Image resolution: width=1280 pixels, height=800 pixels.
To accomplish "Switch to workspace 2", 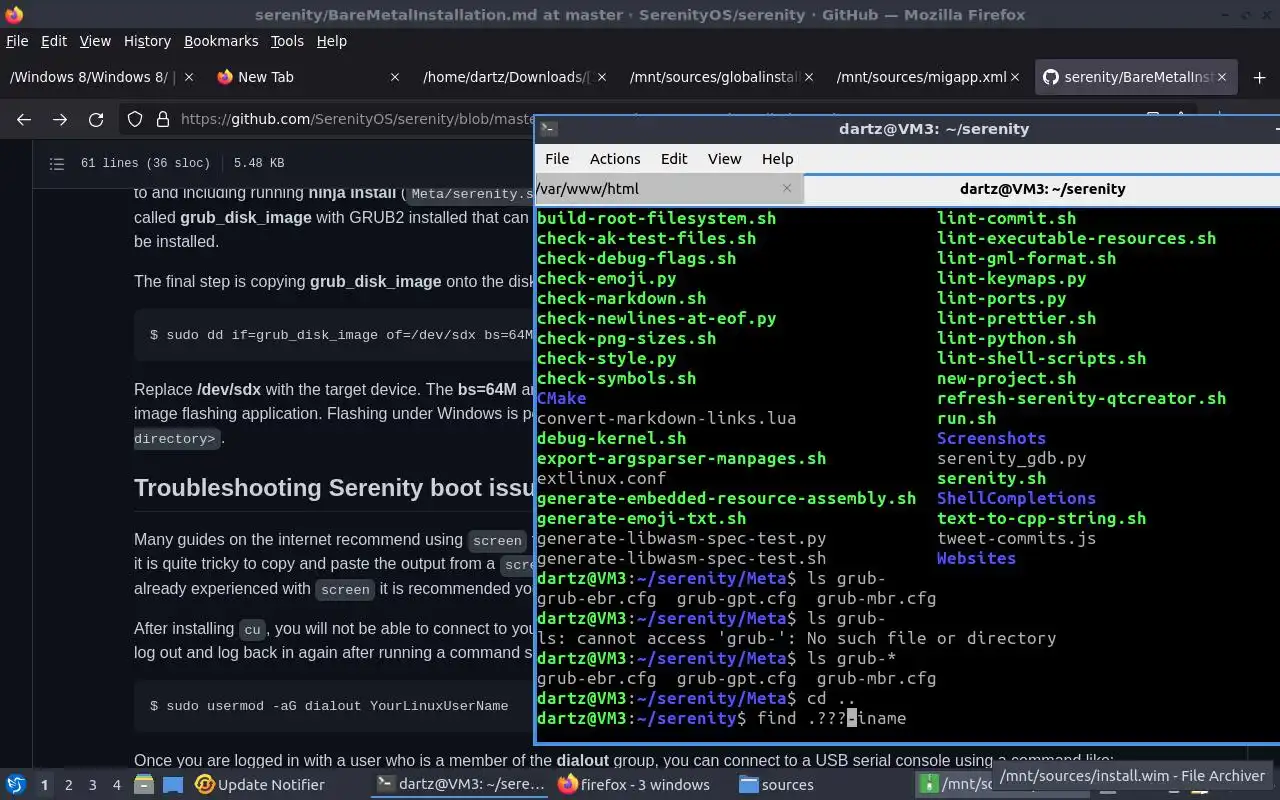I will 68,785.
